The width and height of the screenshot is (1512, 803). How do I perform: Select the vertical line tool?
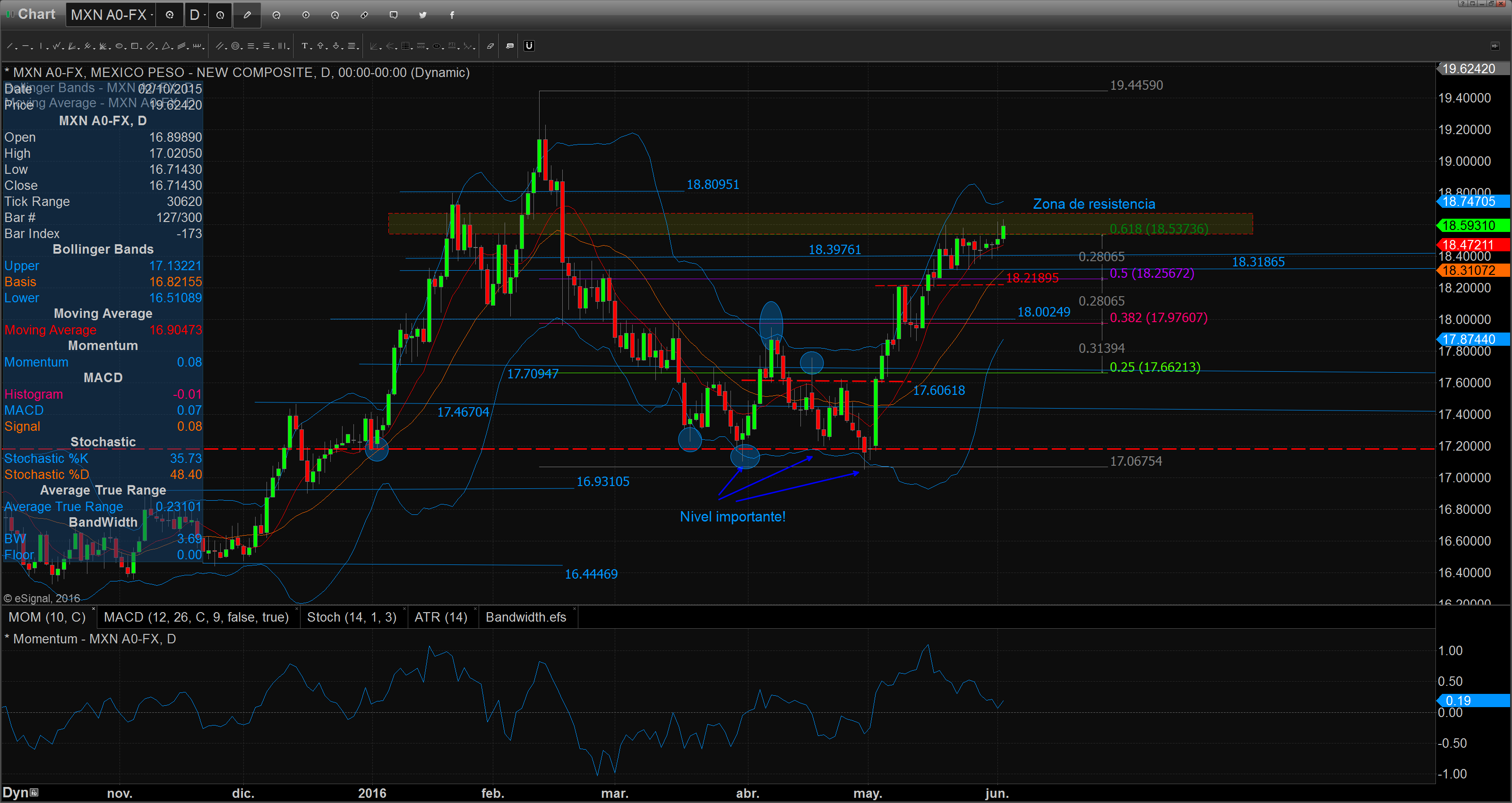coord(41,46)
